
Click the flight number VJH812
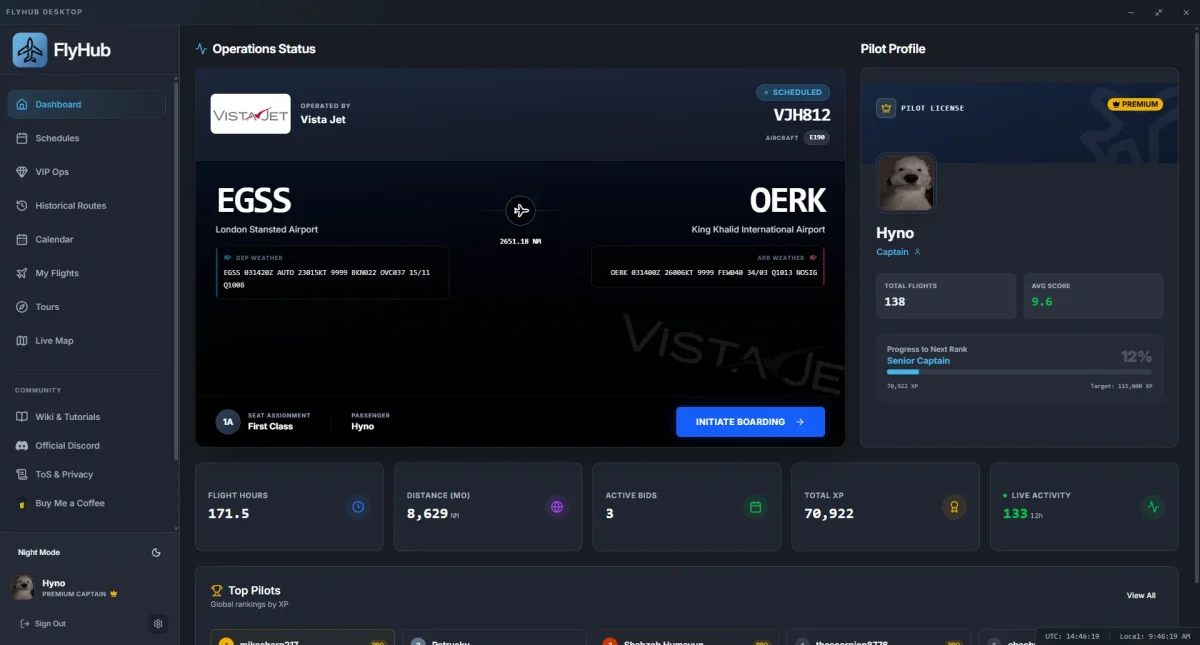click(x=802, y=115)
